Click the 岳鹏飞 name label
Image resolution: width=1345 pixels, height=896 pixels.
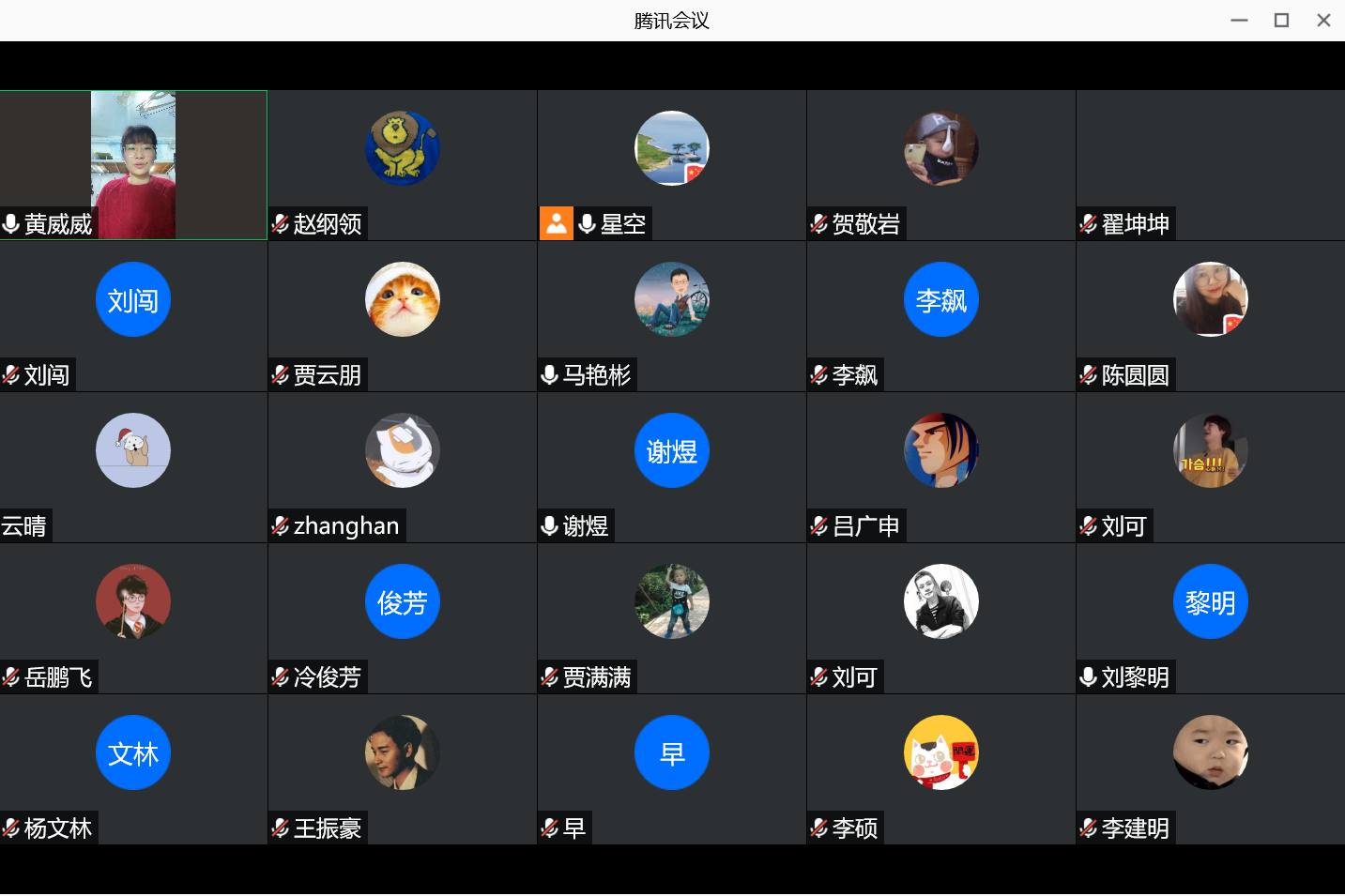pos(58,677)
